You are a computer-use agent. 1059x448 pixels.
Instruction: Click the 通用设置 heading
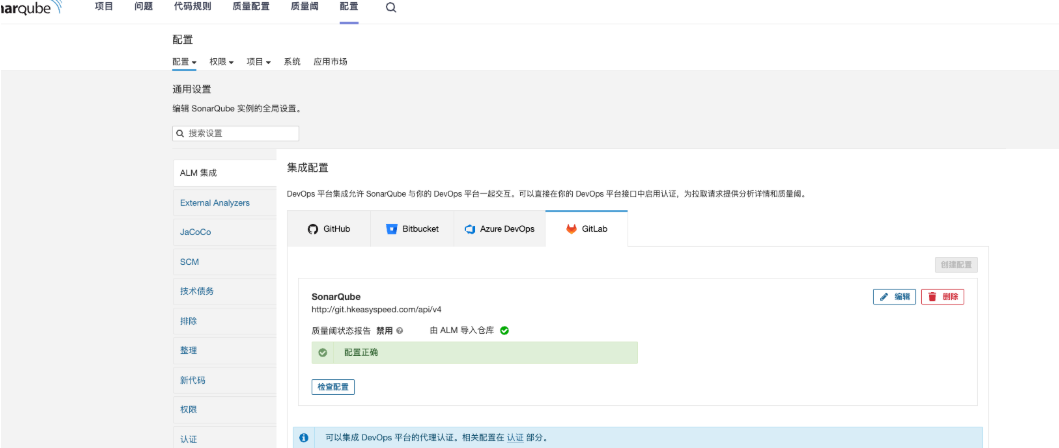tap(192, 89)
